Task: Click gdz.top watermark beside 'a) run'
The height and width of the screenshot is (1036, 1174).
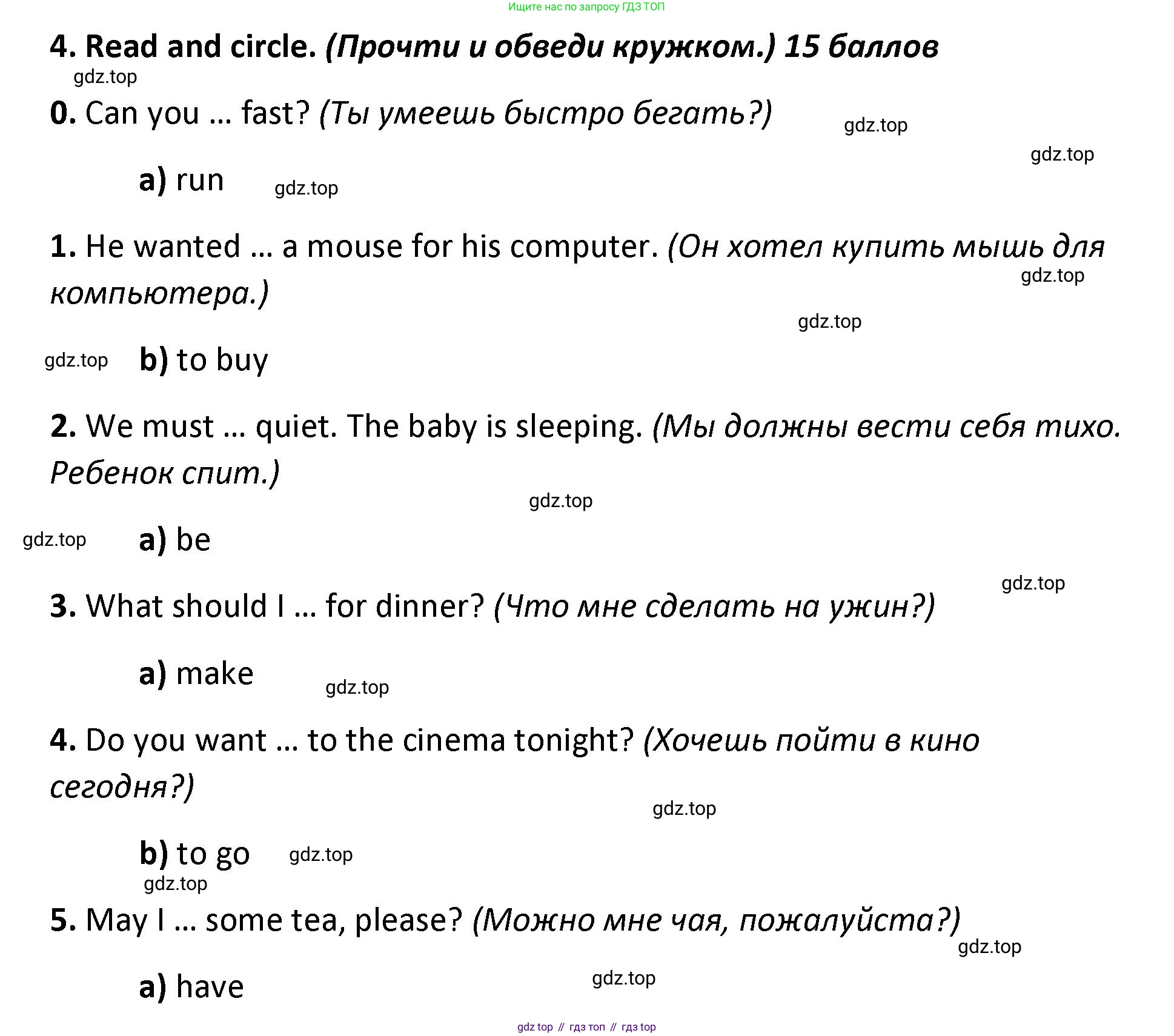Action: click(x=306, y=188)
